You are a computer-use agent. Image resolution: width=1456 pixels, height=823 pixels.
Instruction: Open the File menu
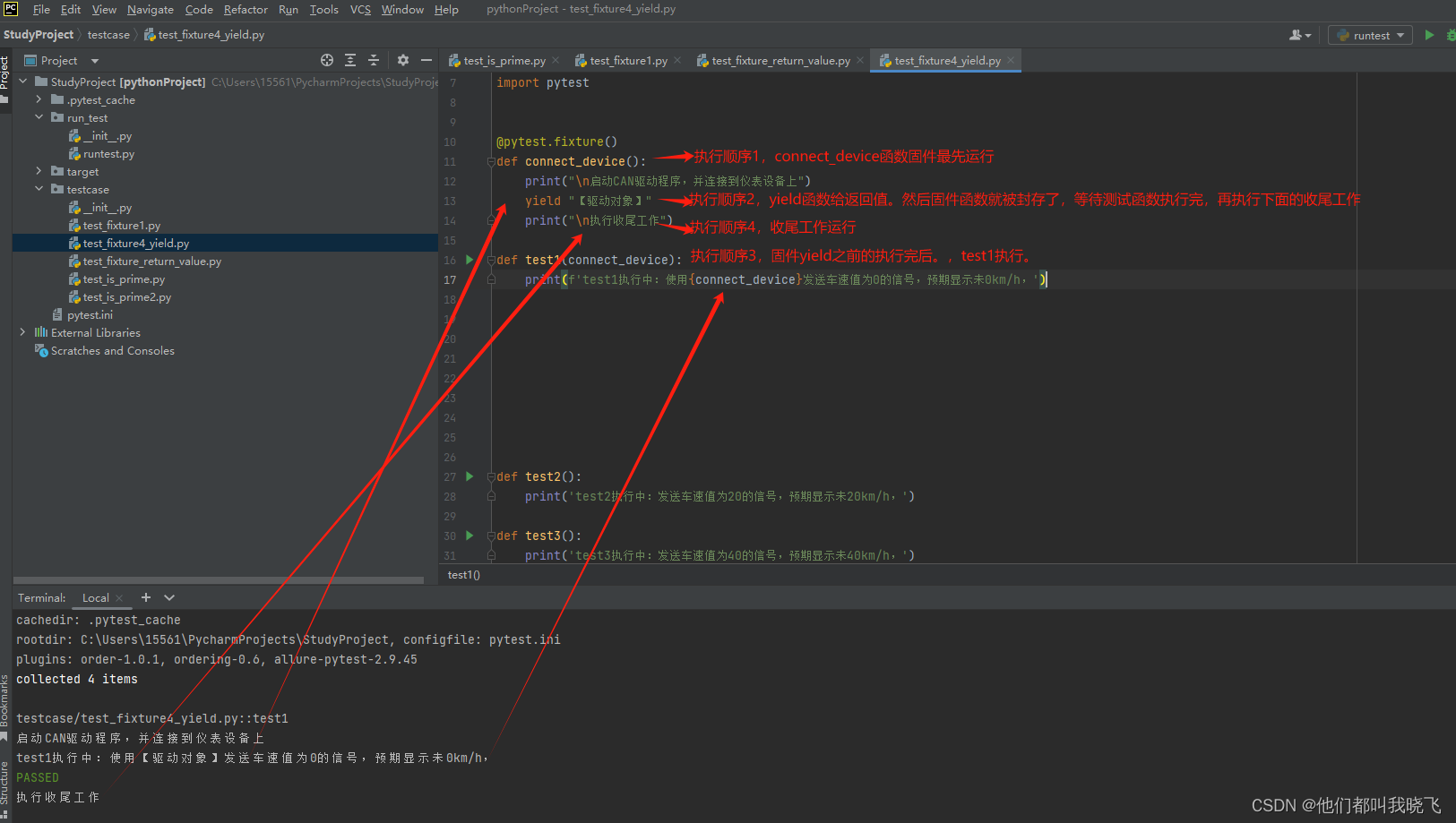(x=41, y=9)
